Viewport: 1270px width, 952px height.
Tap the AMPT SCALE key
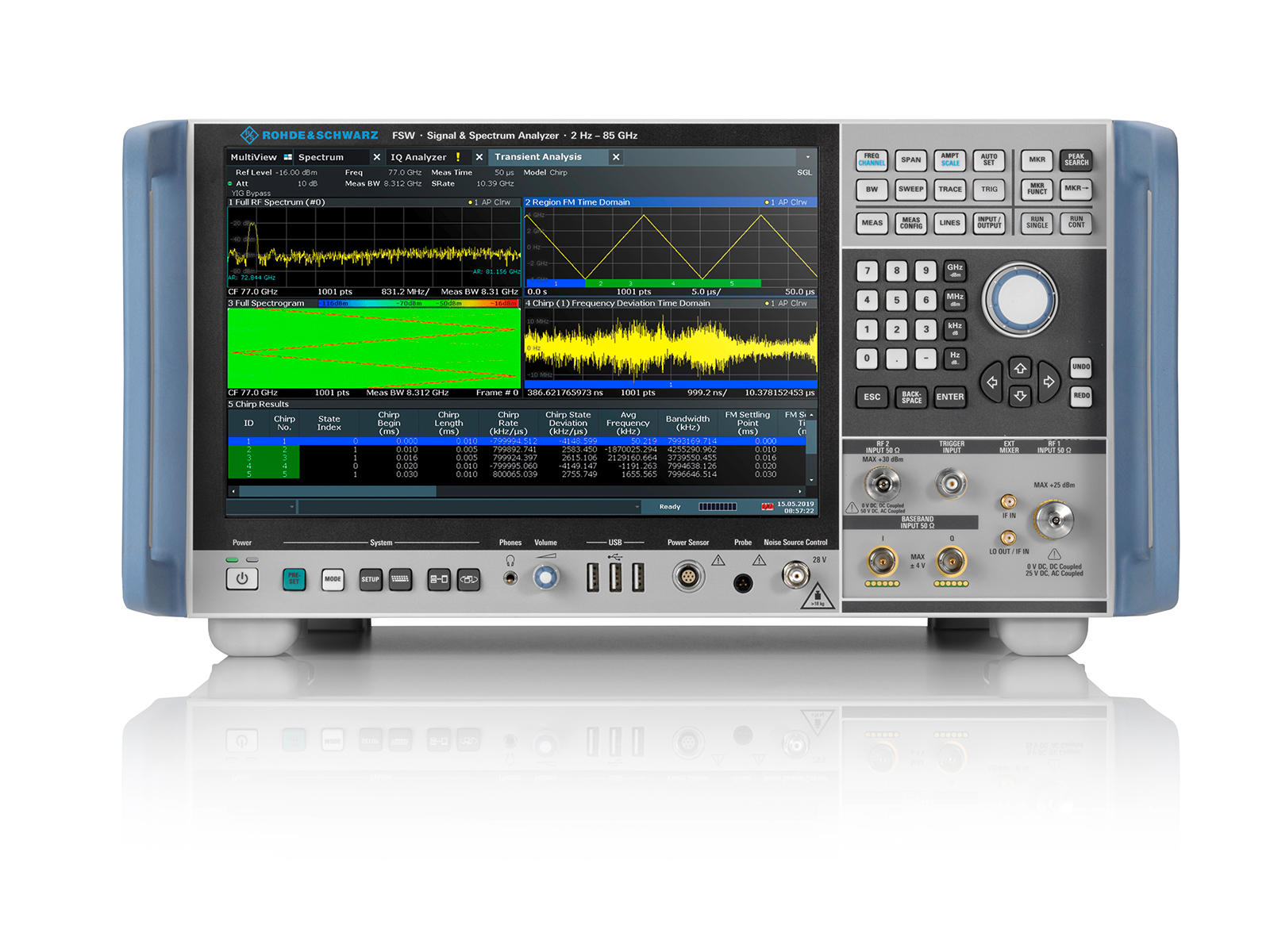[950, 160]
